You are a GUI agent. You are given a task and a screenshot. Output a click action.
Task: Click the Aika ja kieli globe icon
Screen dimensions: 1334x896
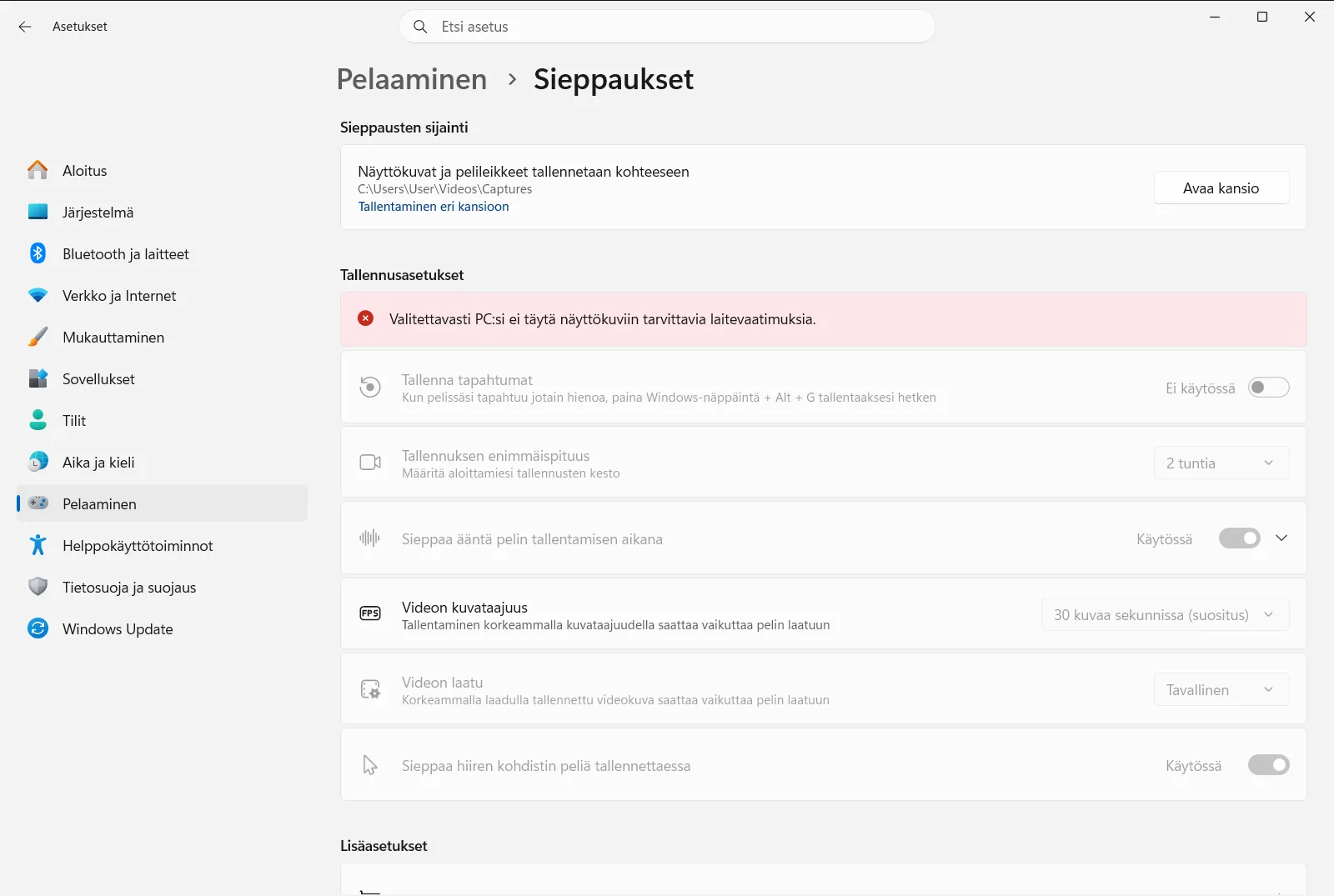coord(38,462)
